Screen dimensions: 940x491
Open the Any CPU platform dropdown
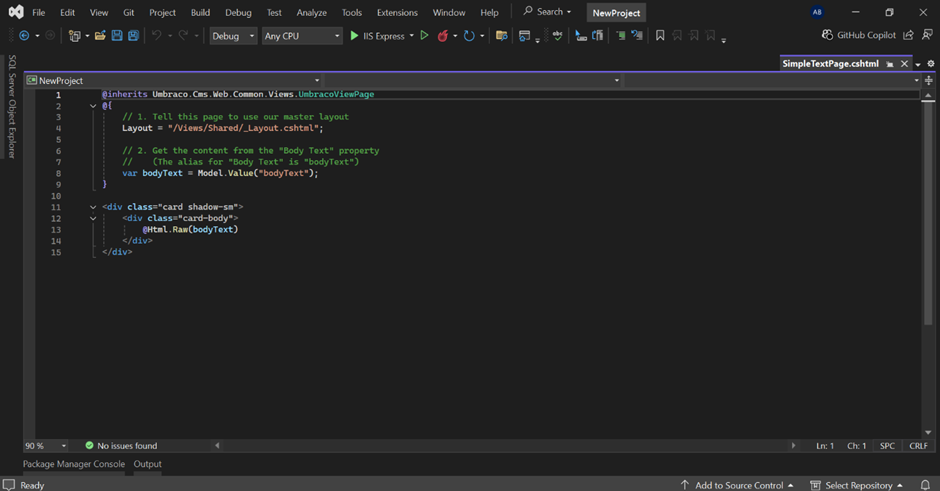[x=302, y=36]
